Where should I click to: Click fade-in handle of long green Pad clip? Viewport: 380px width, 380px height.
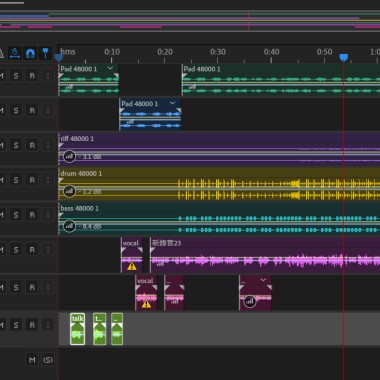tap(184, 76)
